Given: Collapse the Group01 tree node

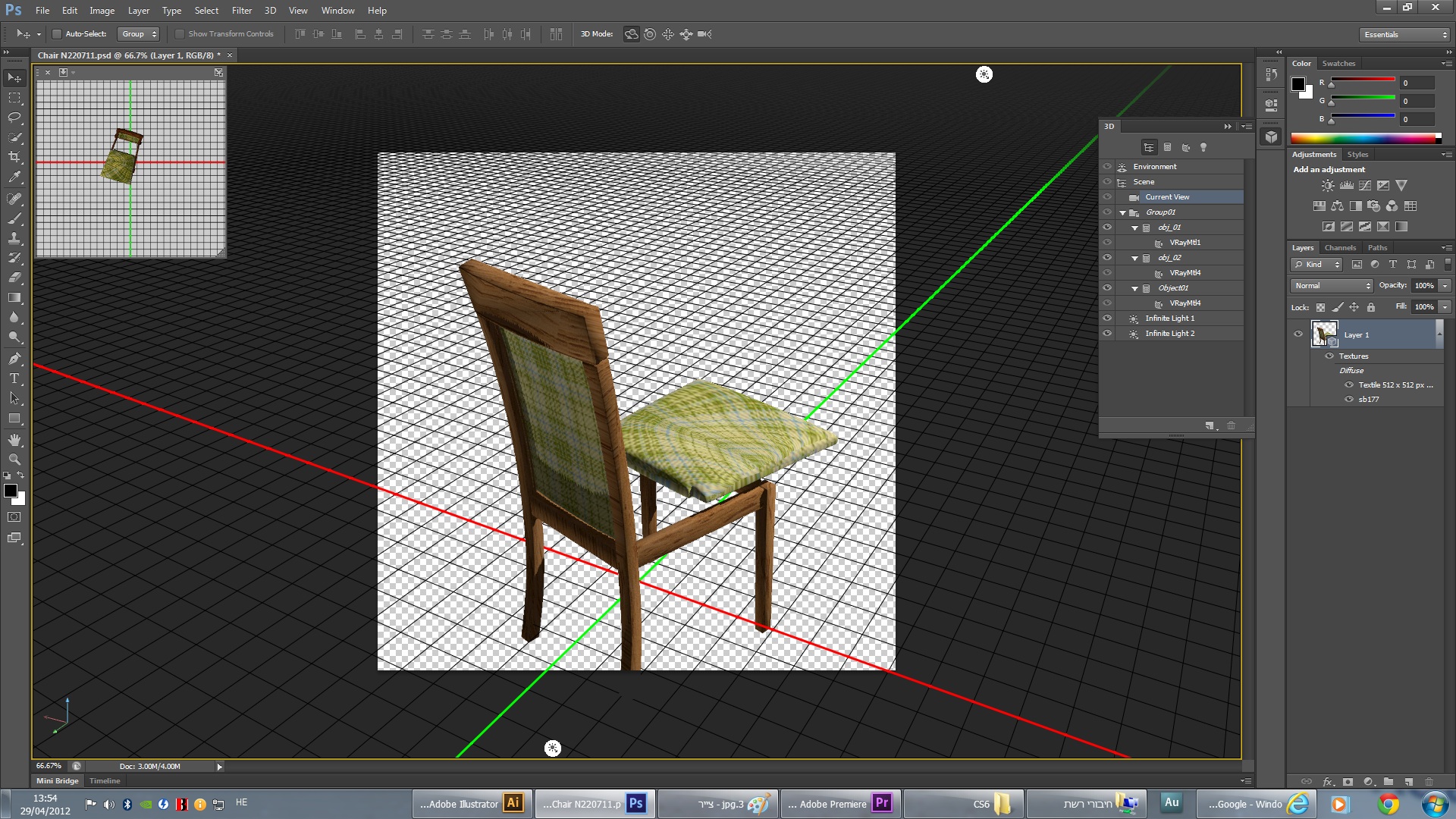Looking at the screenshot, I should pos(1123,212).
